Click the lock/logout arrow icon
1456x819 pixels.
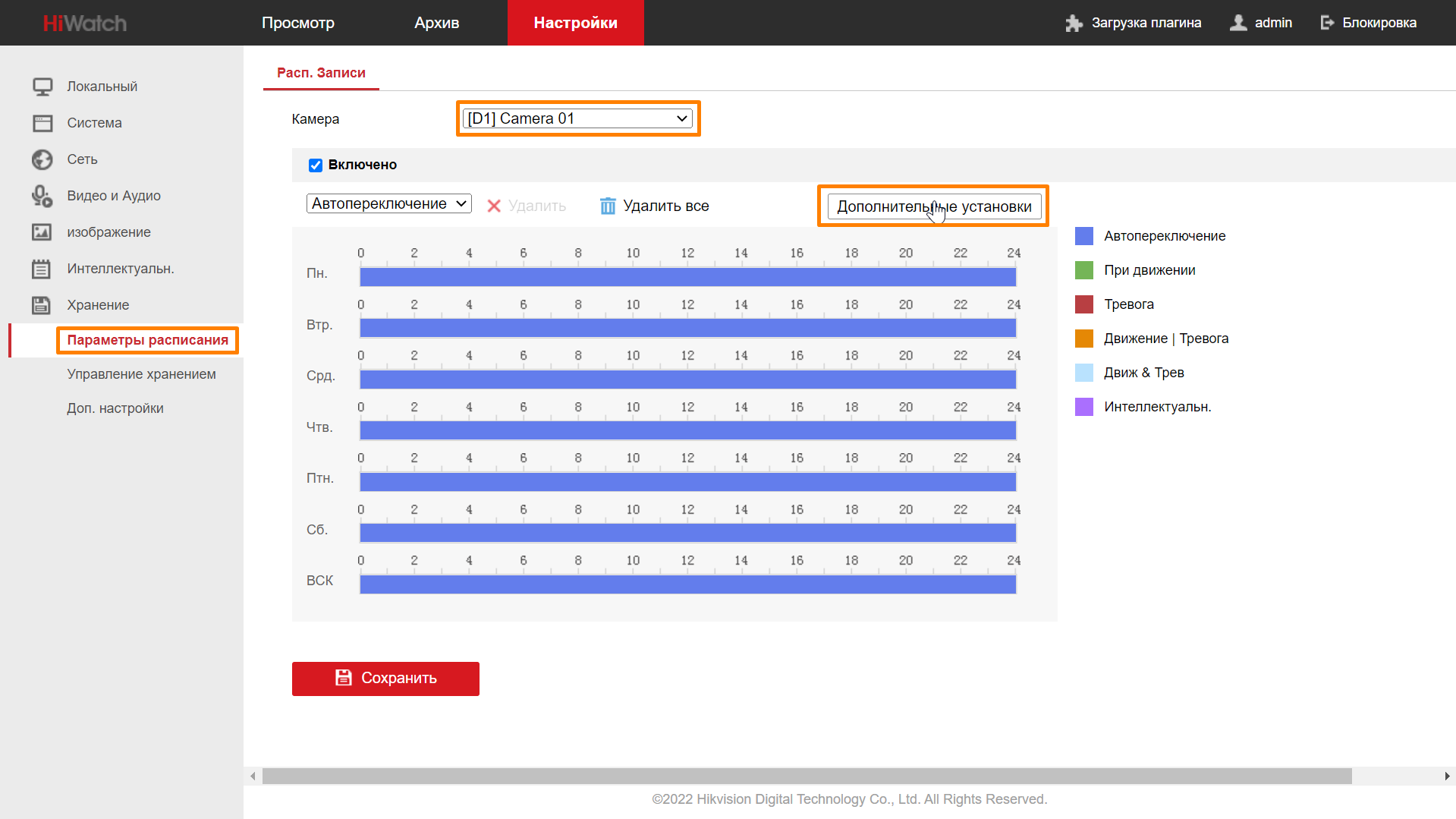click(1327, 23)
